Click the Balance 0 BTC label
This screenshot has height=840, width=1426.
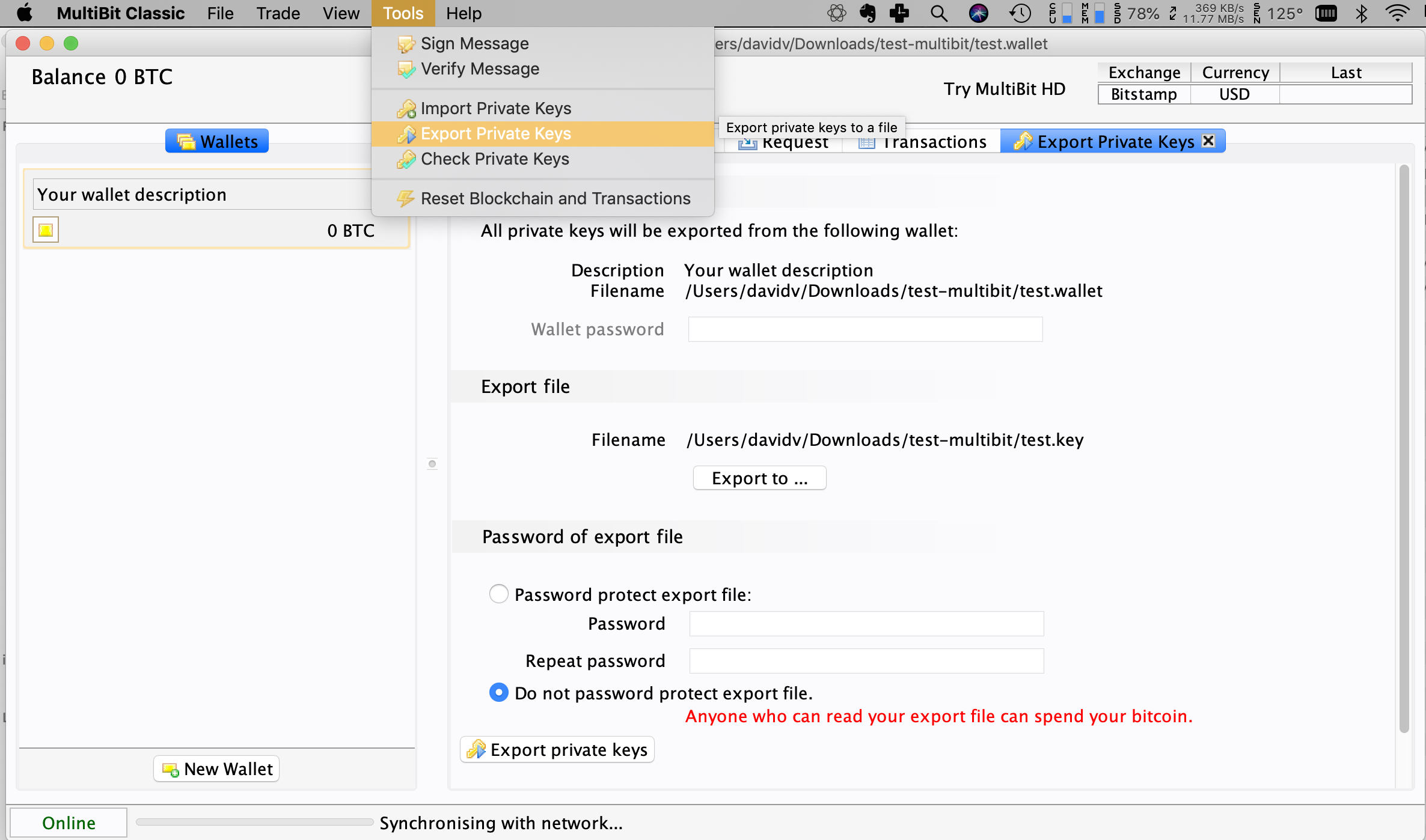click(102, 77)
